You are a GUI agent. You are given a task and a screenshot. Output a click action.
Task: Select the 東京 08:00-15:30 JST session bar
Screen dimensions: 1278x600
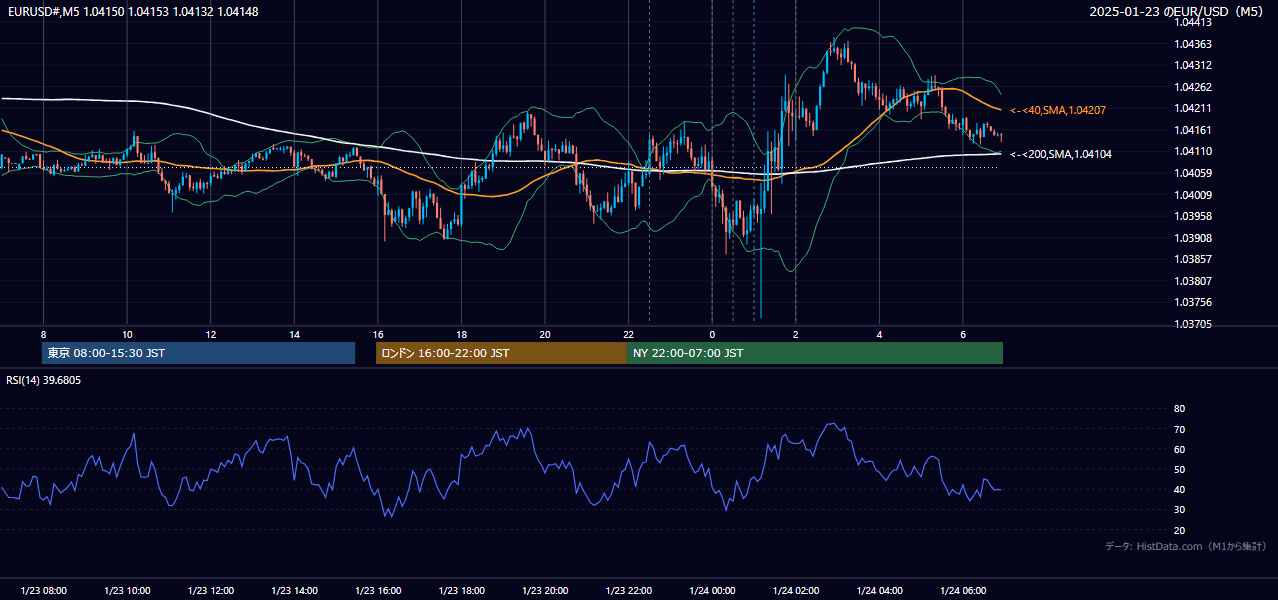[x=199, y=353]
